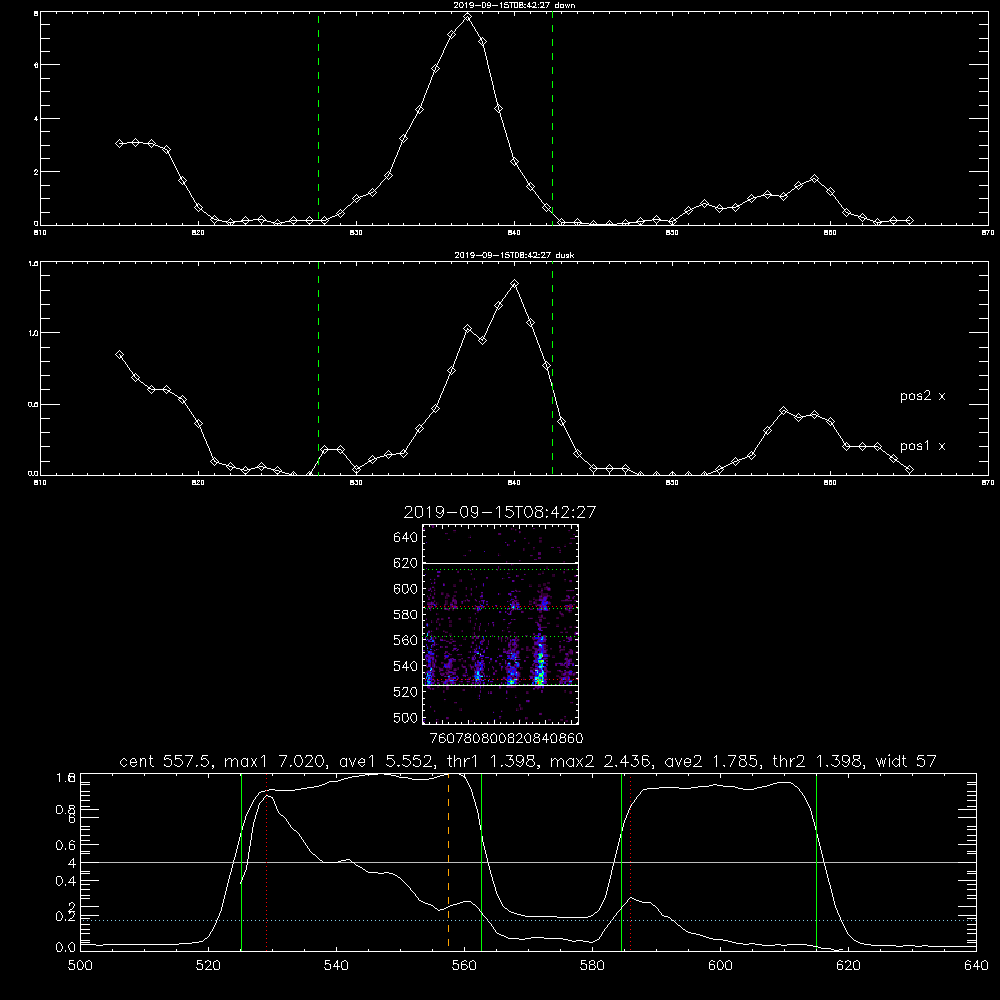Image resolution: width=1000 pixels, height=1000 pixels.
Task: Click the green line near 563 in bottom plot
Action: click(482, 861)
